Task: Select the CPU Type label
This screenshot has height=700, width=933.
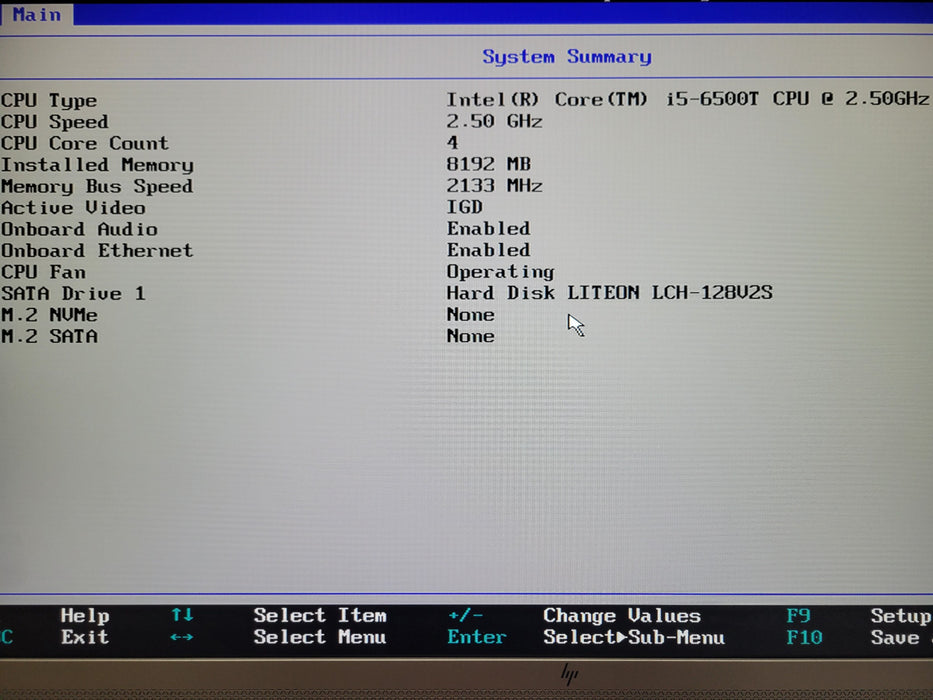Action: [49, 101]
